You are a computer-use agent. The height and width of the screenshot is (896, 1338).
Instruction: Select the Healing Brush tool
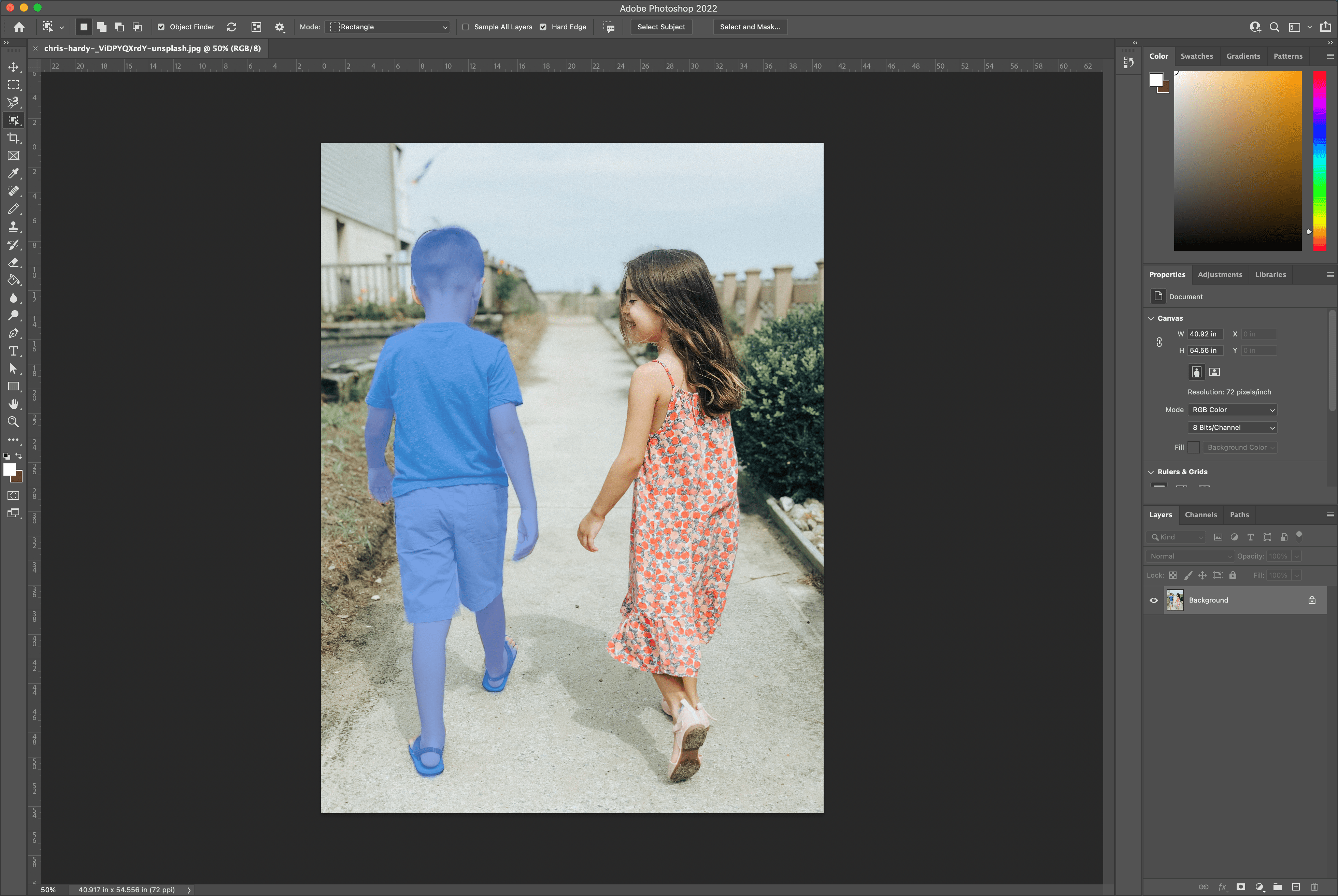click(x=14, y=191)
